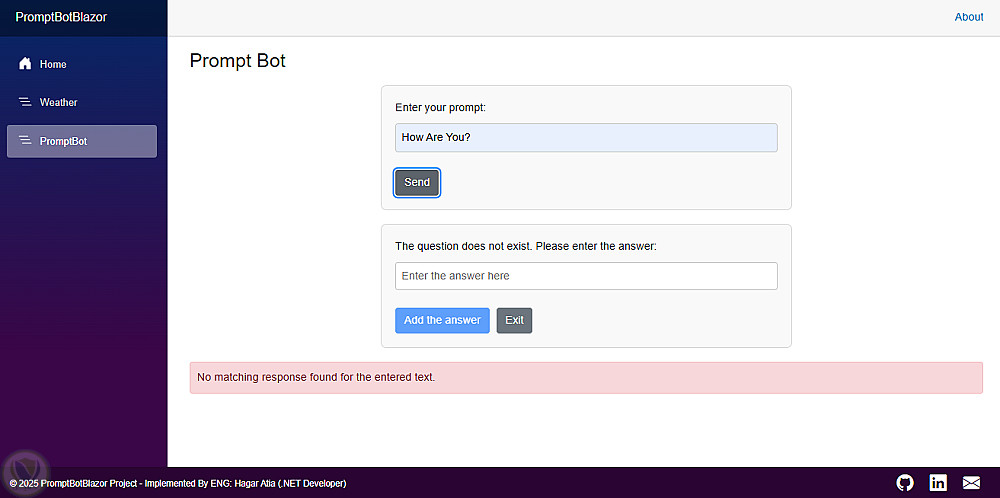Click the PromptBotBlazor brand title
The width and height of the screenshot is (1000, 498).
point(61,17)
